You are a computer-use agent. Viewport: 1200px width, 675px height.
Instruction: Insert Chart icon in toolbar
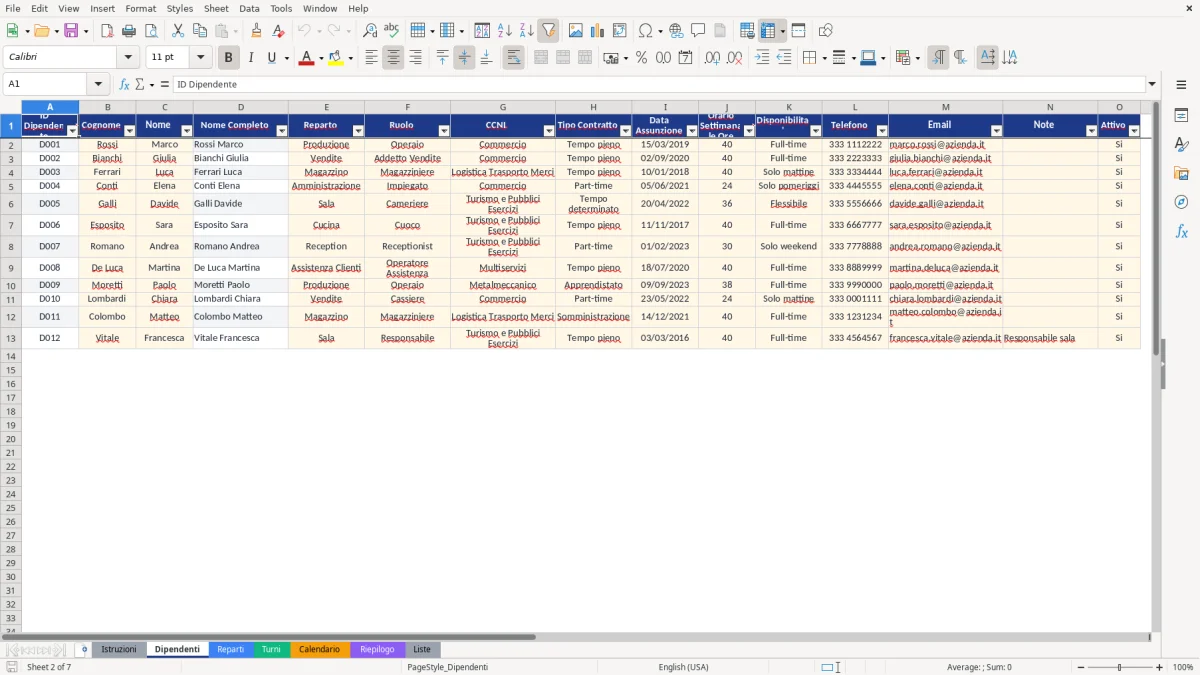click(x=597, y=31)
